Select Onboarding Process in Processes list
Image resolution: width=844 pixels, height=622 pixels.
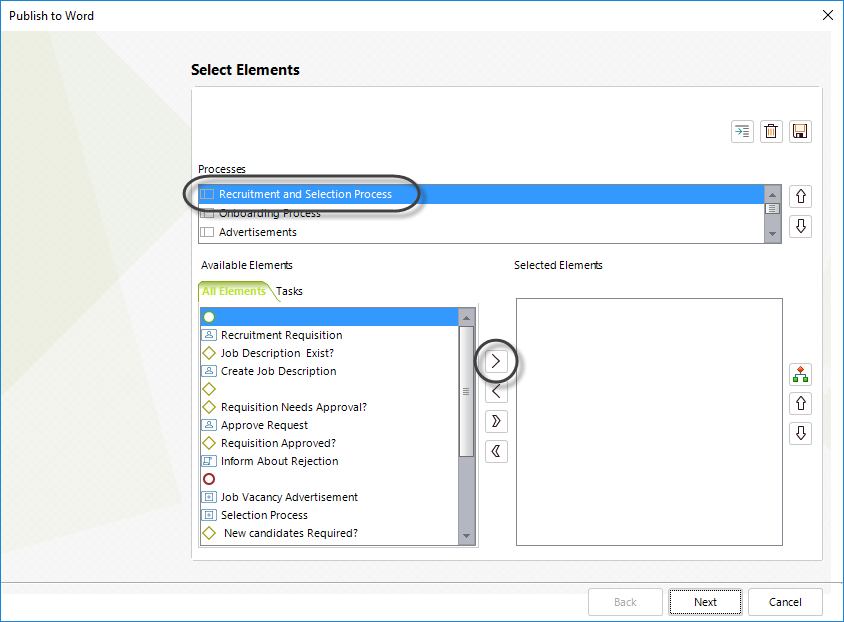482,213
